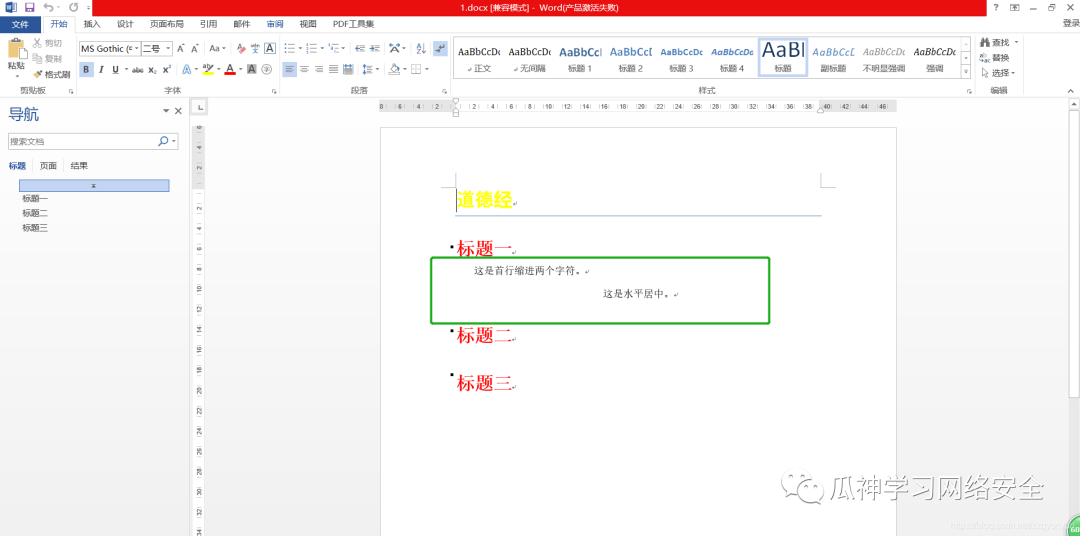Image resolution: width=1080 pixels, height=536 pixels.
Task: Apply strikethrough formatting with the abc icon
Action: (137, 70)
